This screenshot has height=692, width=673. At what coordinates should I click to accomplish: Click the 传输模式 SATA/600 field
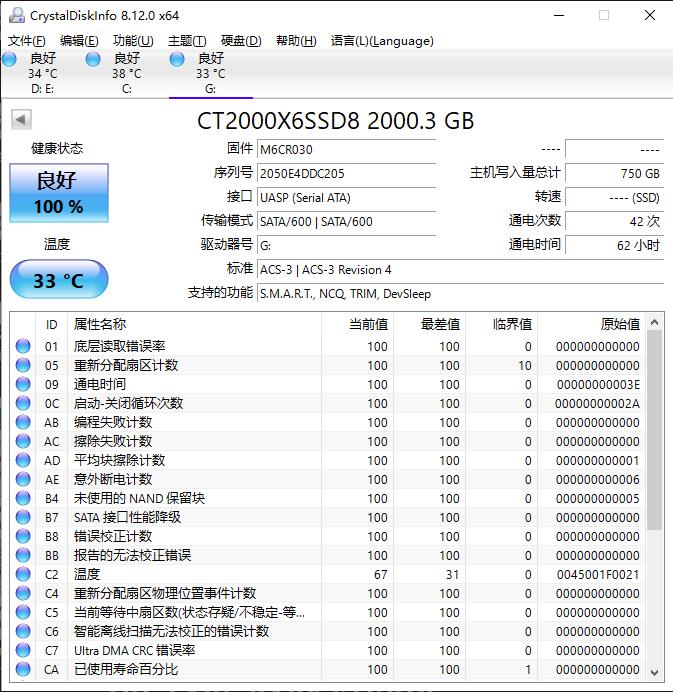(346, 221)
